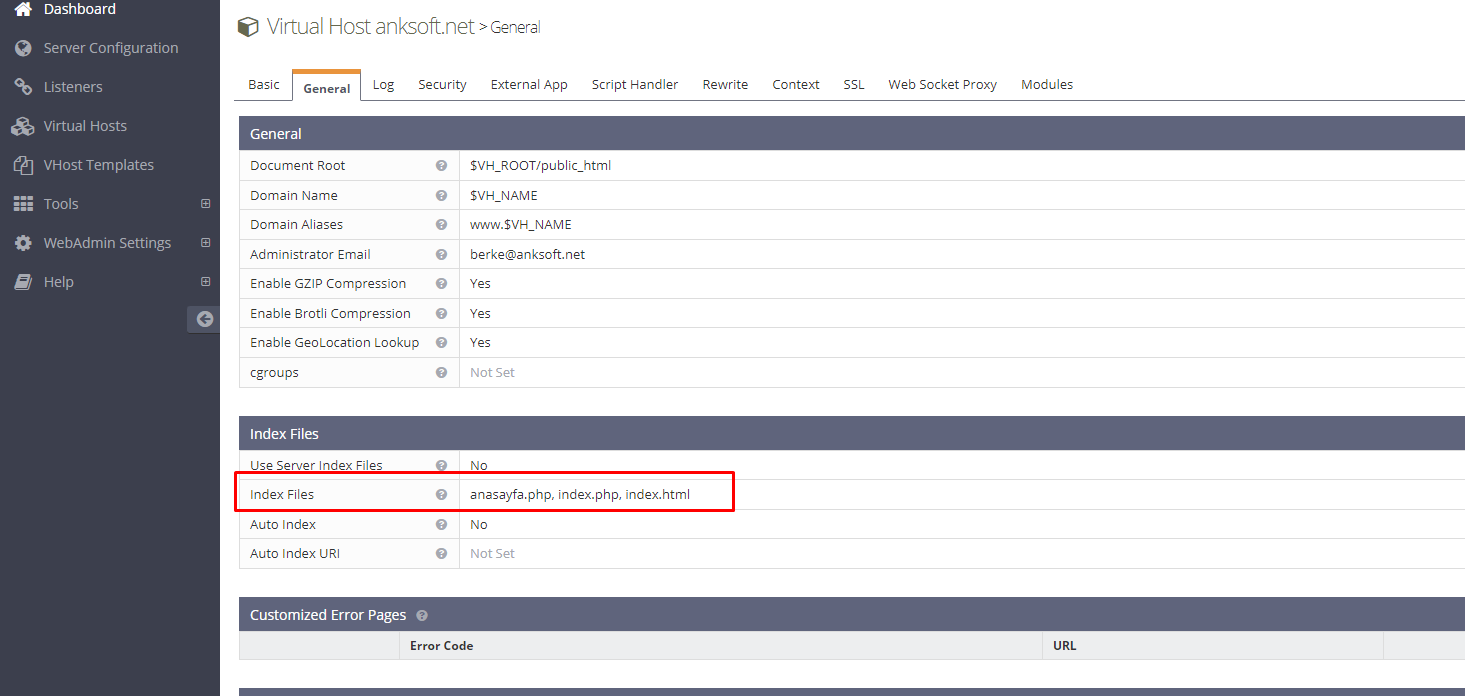Click the Listeners chain icon
The height and width of the screenshot is (696, 1465).
click(x=23, y=87)
